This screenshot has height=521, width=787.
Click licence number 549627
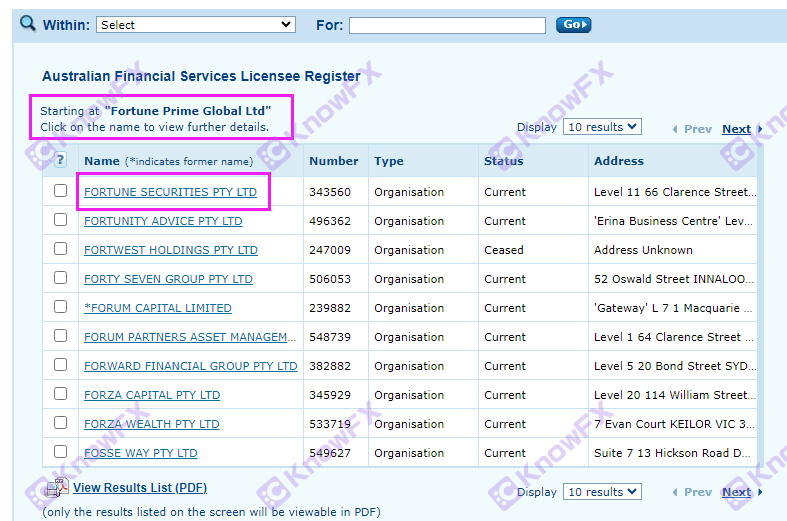click(330, 453)
